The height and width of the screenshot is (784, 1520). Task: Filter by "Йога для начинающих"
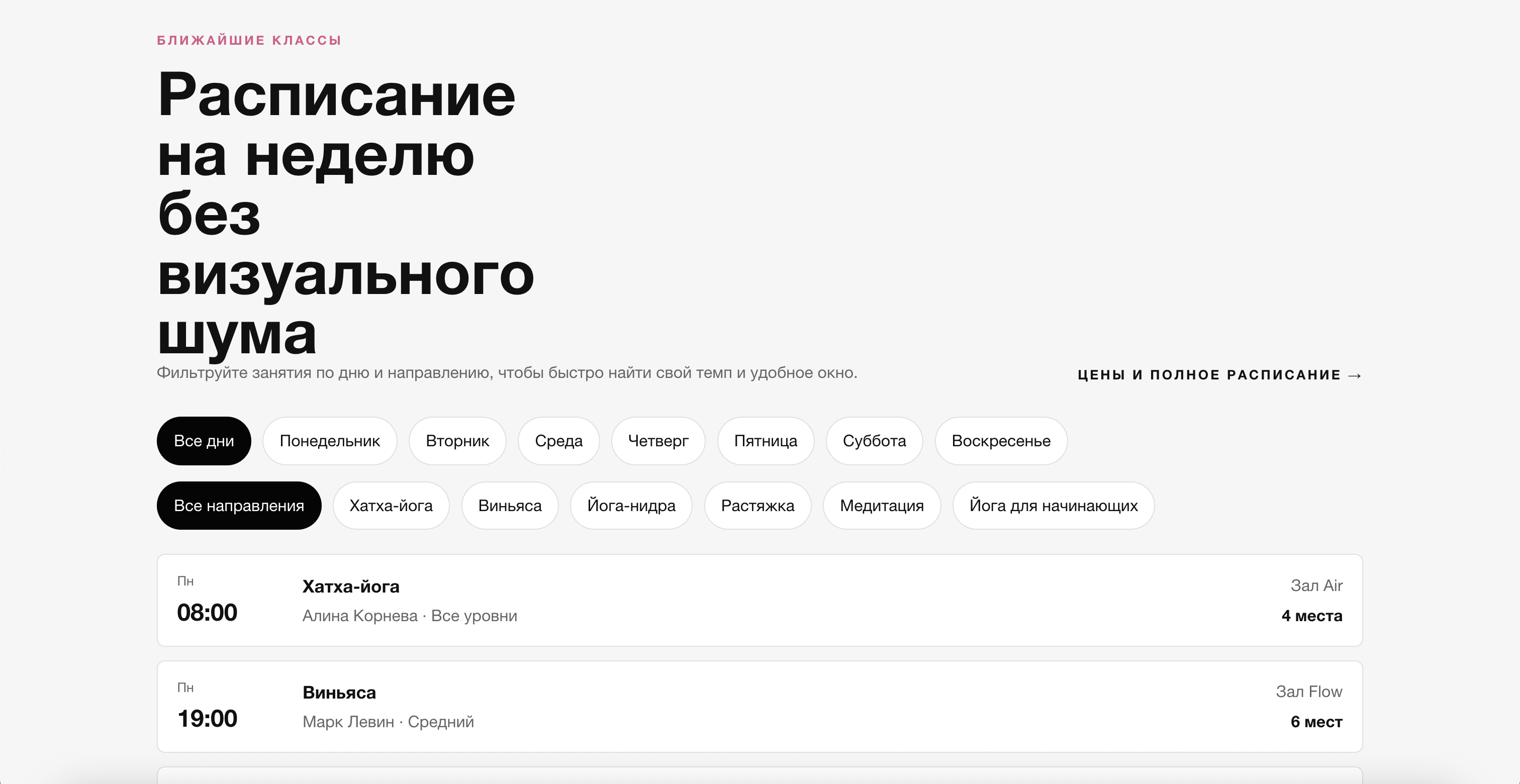pos(1053,506)
